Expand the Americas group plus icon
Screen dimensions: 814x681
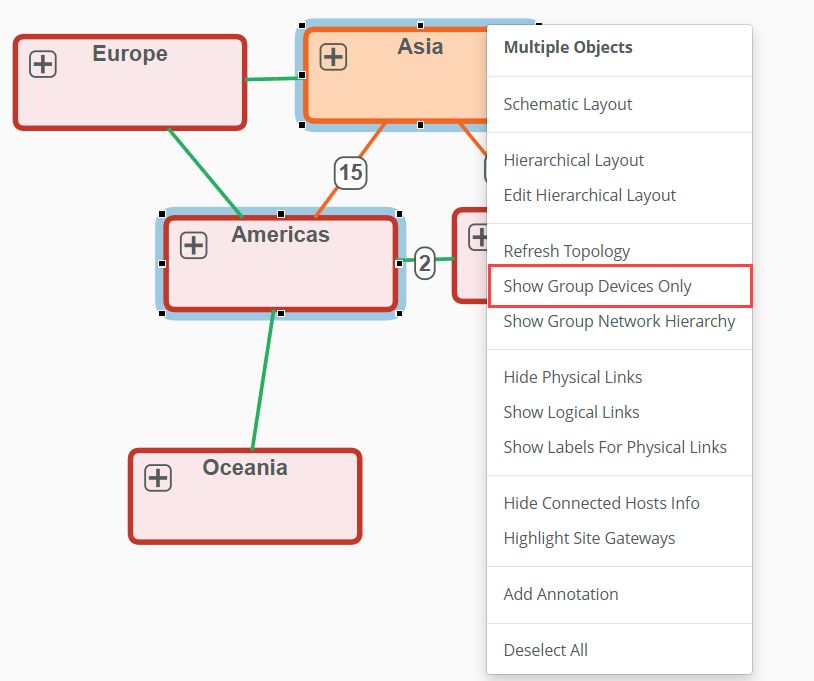pos(193,245)
